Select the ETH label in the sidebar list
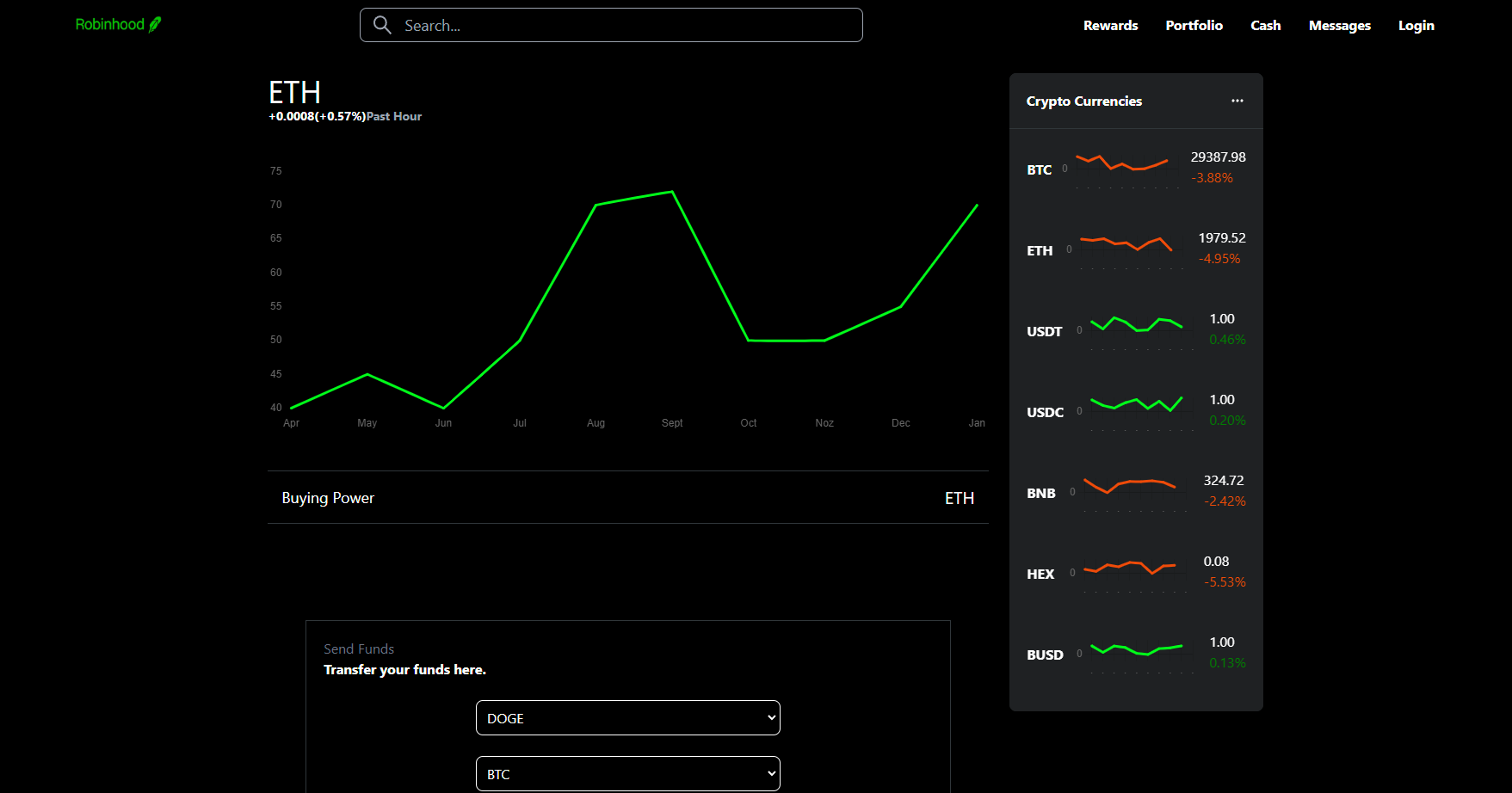The image size is (1512, 793). point(1040,251)
